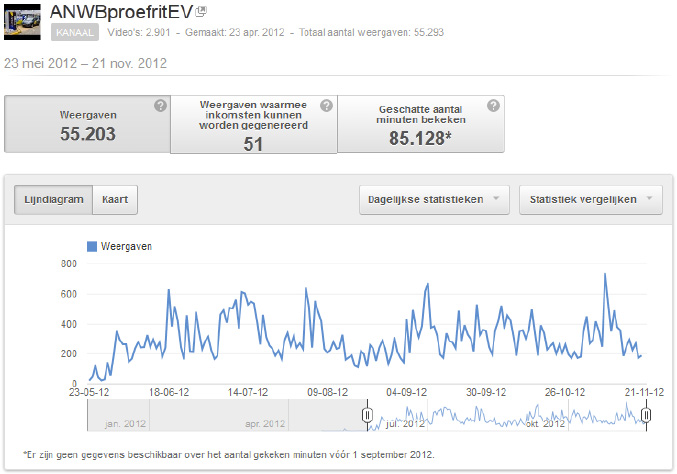Click the date range 23 mei 2012 – 21 nov. 2012
This screenshot has height=474, width=677.
(x=85, y=63)
